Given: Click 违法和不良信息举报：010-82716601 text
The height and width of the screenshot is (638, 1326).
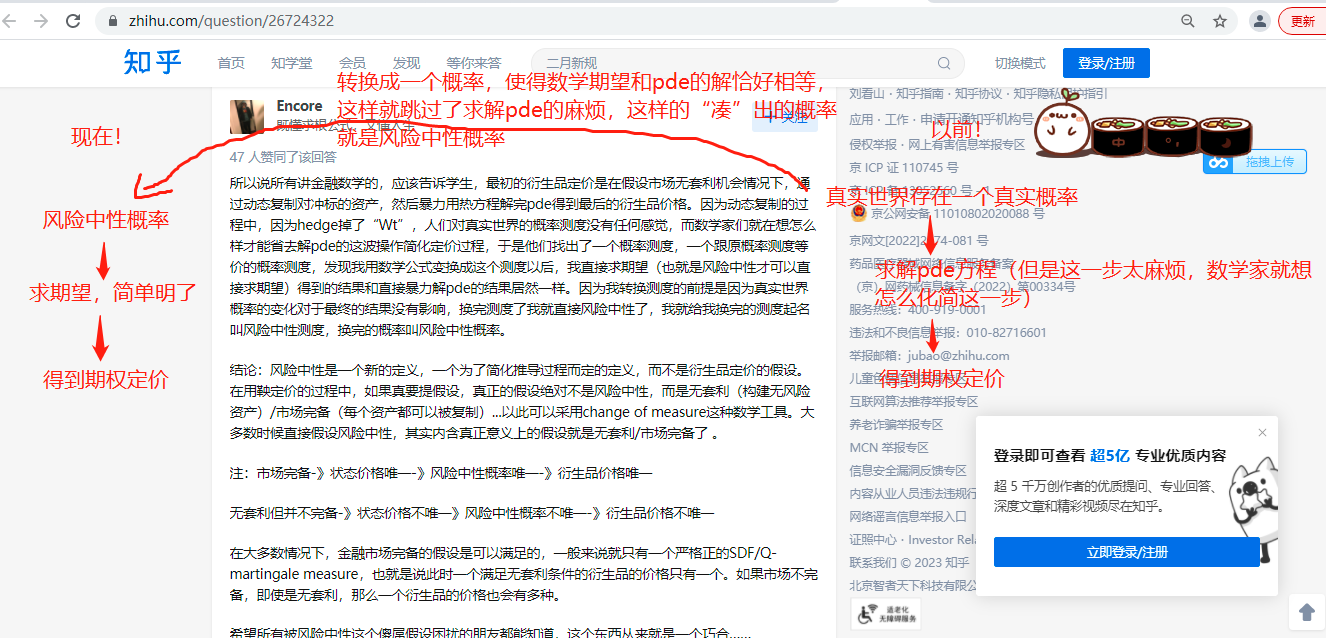Looking at the screenshot, I should point(948,332).
